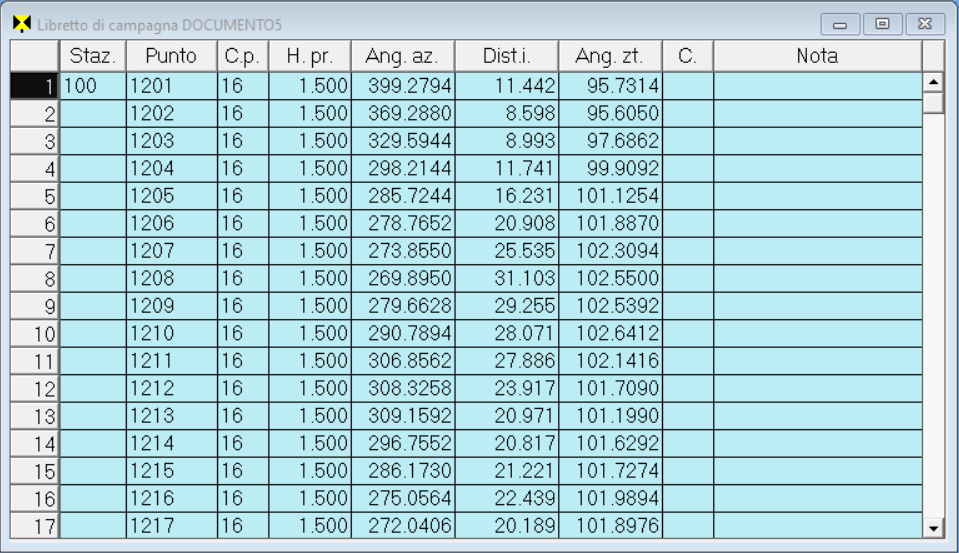Click the Libretto di campagna window icon
Viewport: 959px width, 553px height.
(x=21, y=23)
